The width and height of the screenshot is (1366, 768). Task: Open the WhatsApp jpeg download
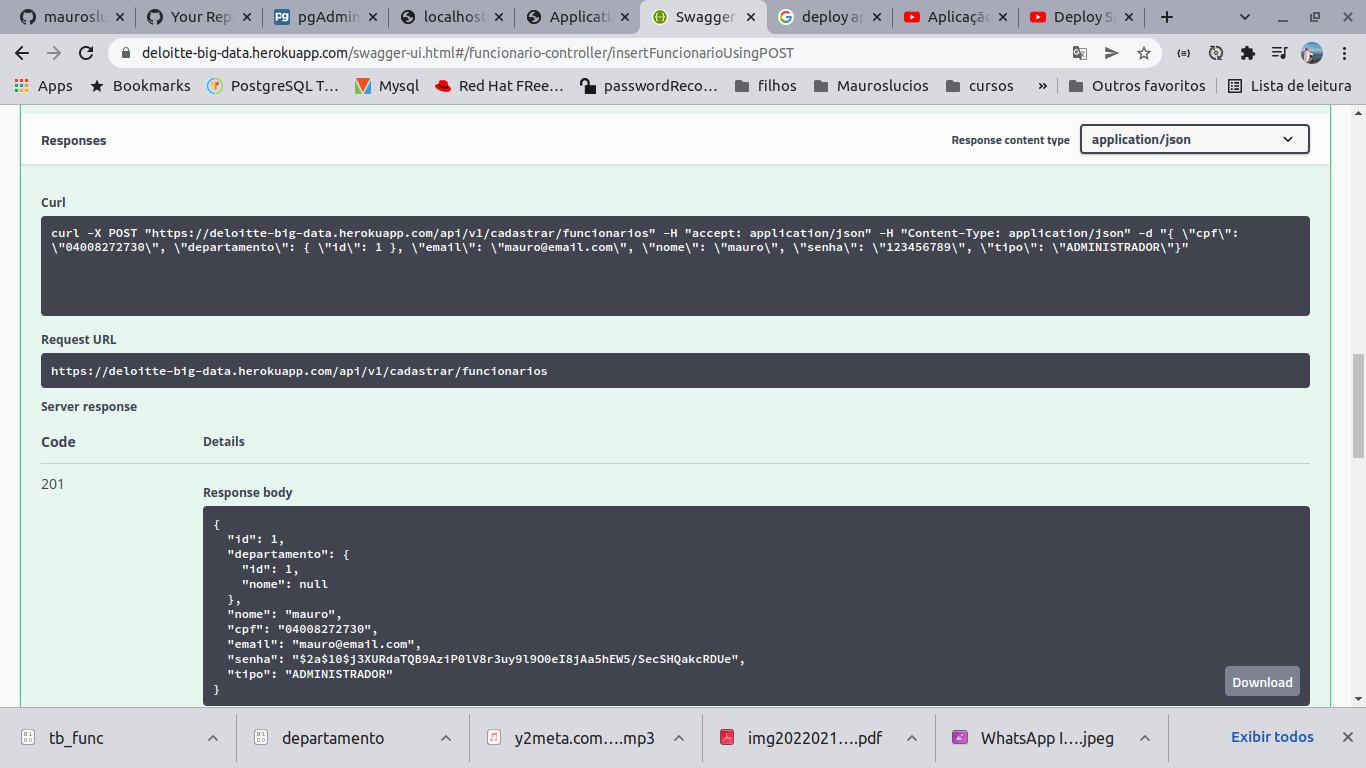point(1047,738)
